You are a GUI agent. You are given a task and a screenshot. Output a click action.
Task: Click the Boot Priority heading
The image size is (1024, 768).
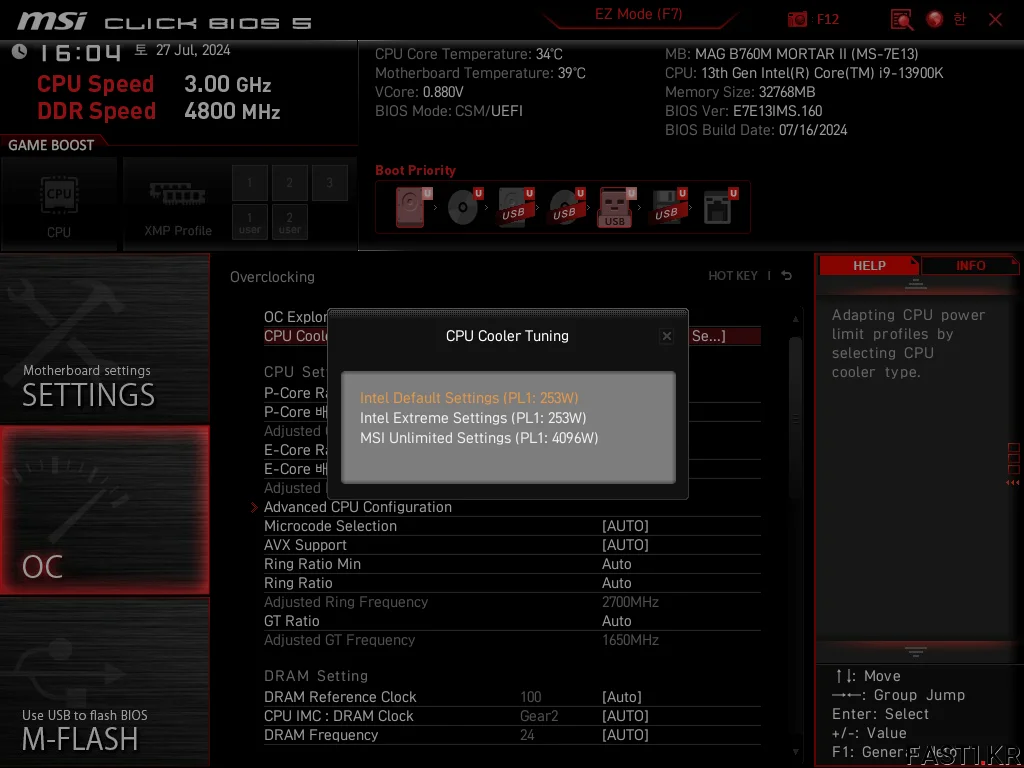(415, 170)
